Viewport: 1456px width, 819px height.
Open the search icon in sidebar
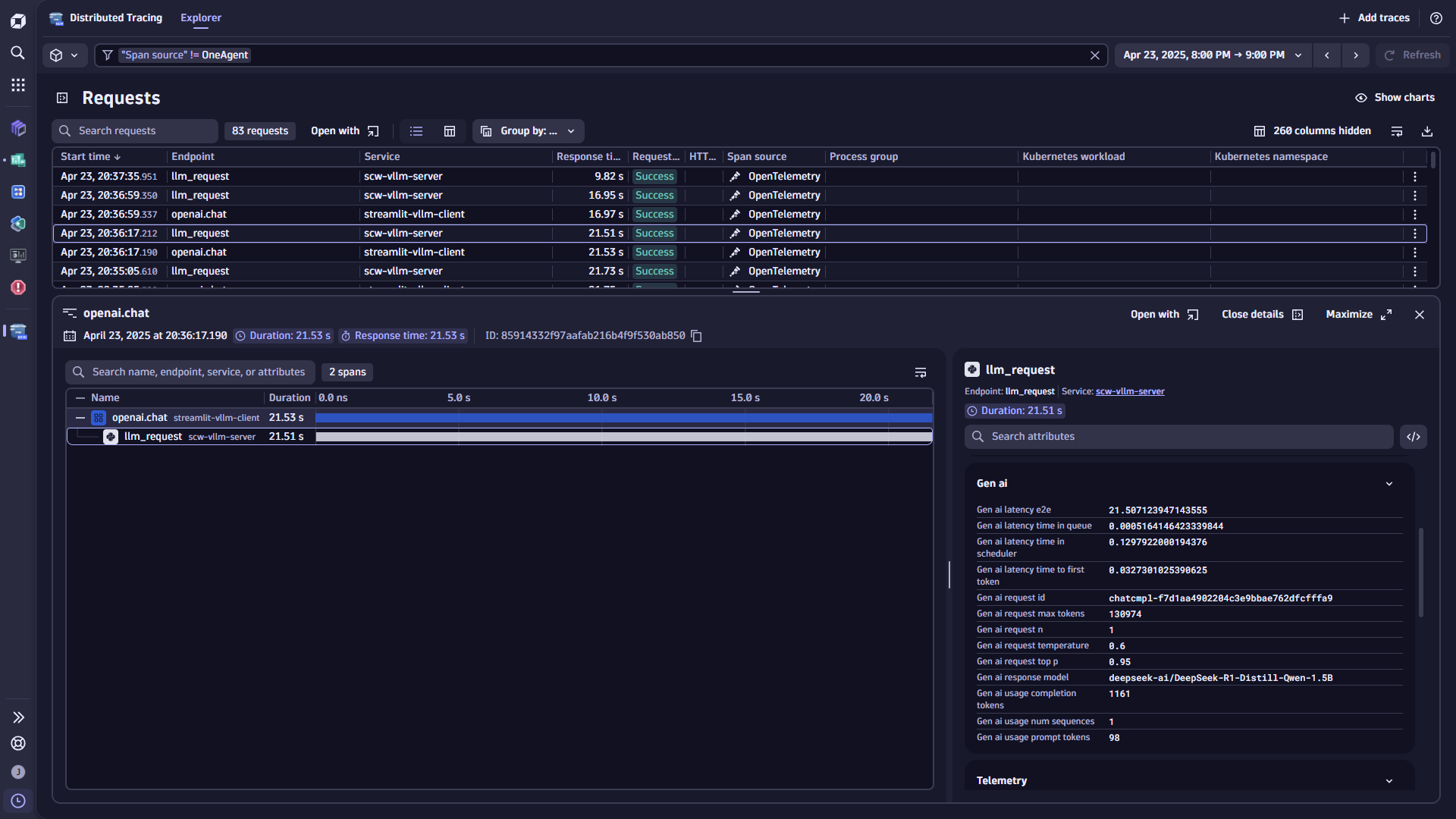point(18,53)
